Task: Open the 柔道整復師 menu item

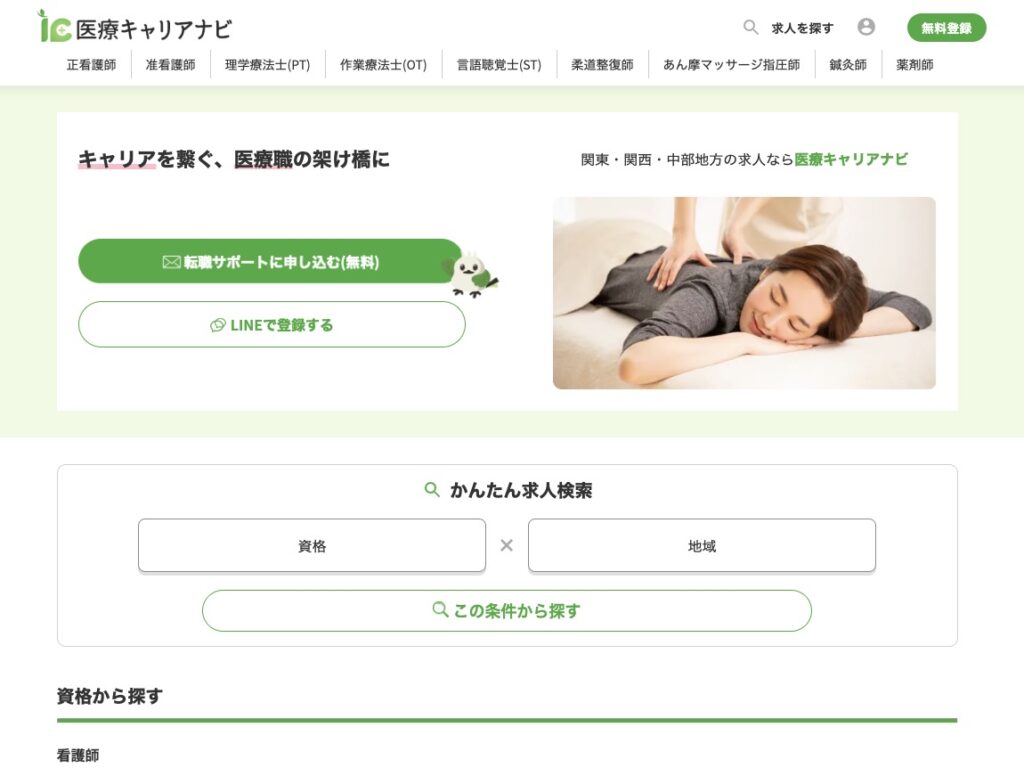Action: click(x=602, y=65)
